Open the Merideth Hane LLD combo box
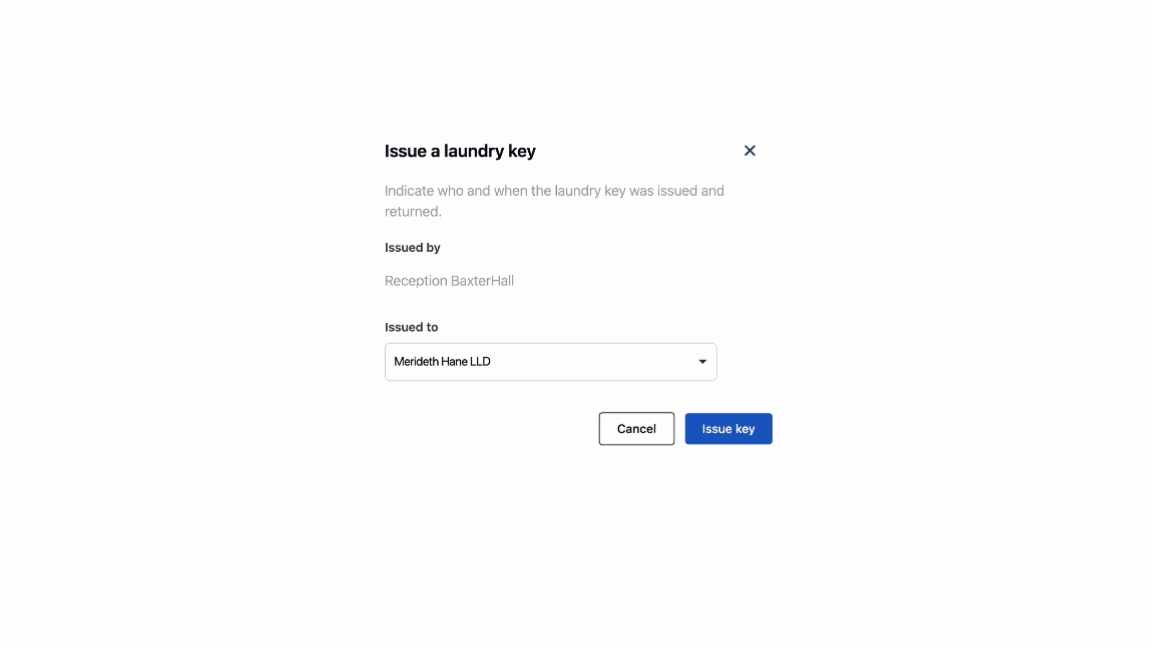The height and width of the screenshot is (648, 1152). (550, 362)
